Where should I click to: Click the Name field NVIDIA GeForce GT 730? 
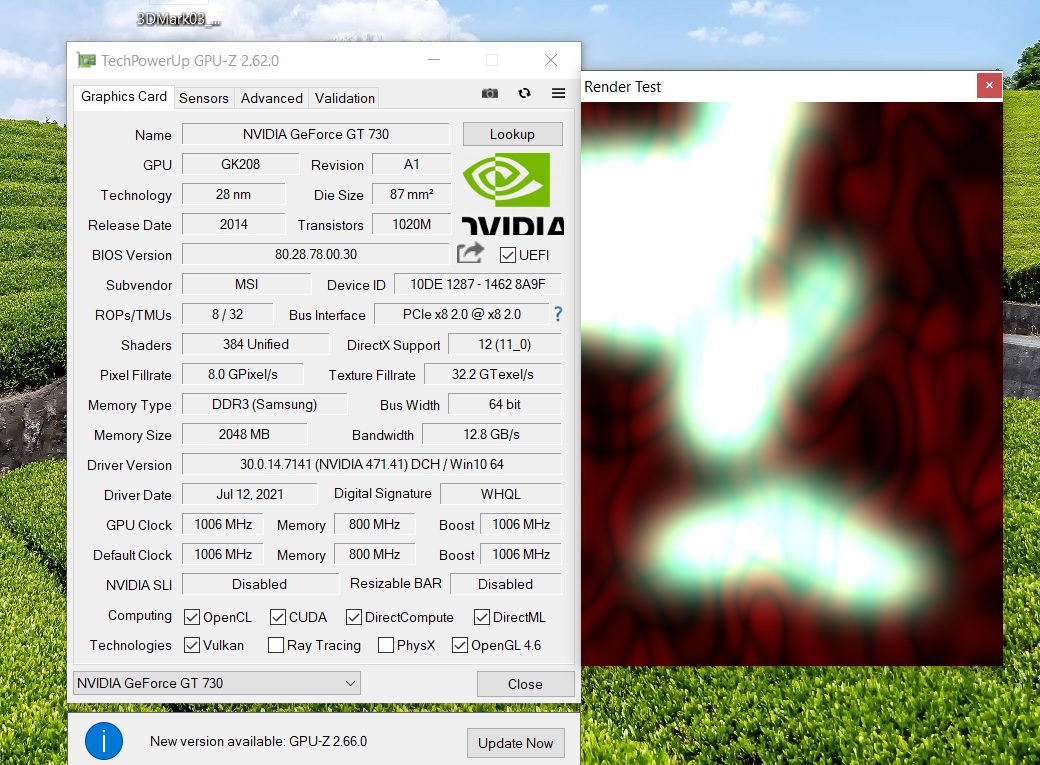click(316, 134)
